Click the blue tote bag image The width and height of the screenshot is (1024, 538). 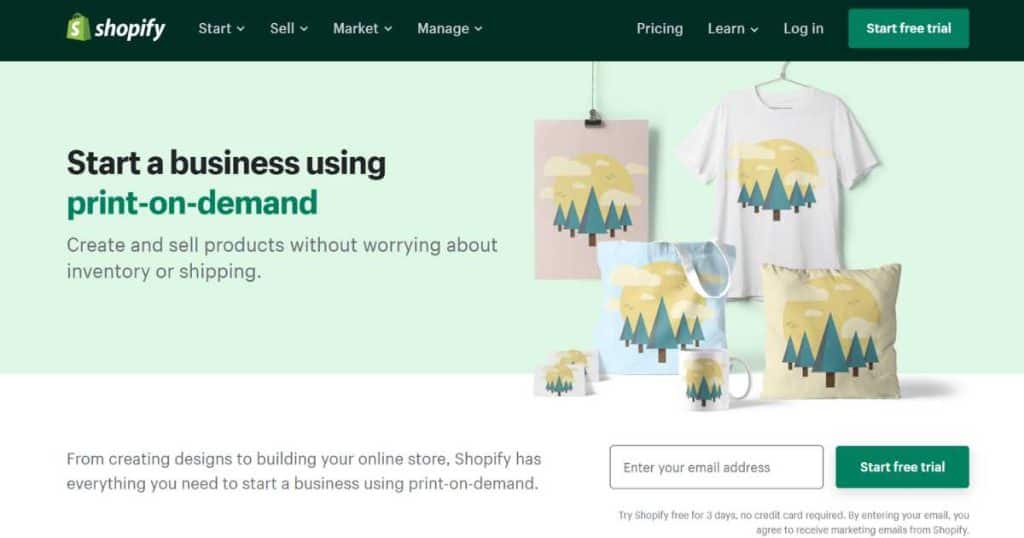tap(663, 307)
